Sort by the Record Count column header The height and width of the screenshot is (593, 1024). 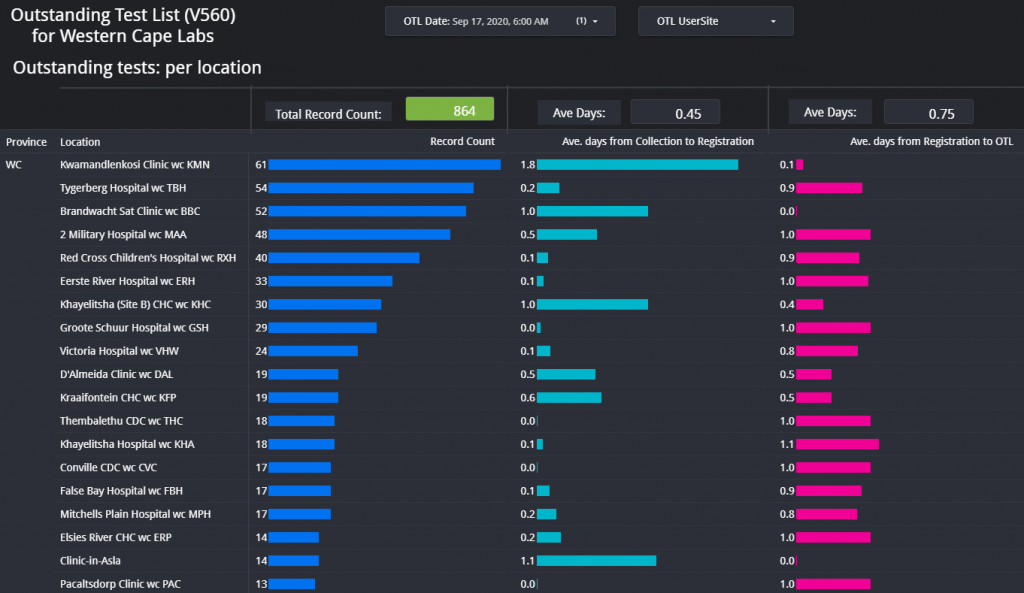click(462, 142)
